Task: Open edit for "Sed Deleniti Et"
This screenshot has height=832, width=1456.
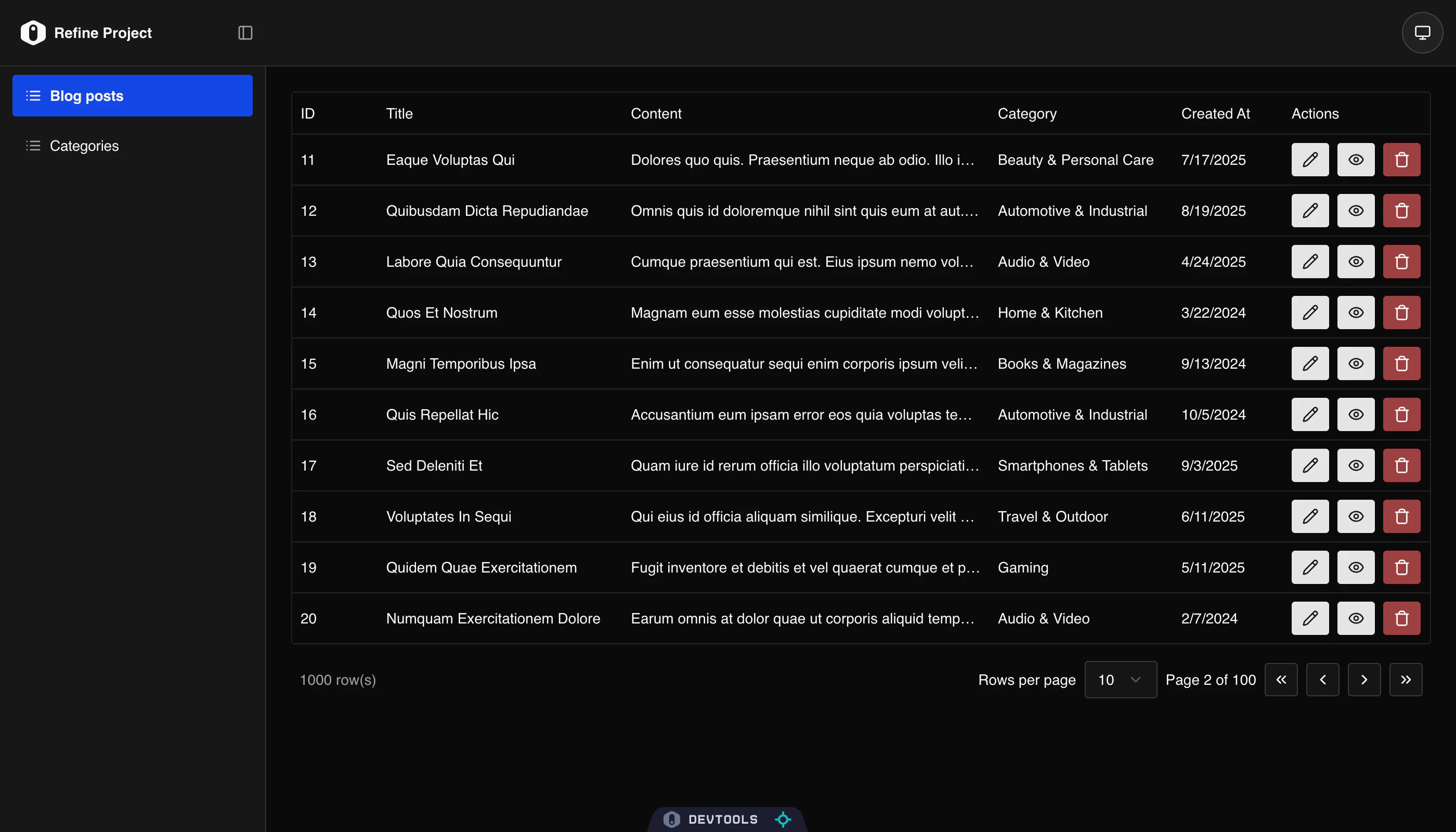Action: (1310, 465)
